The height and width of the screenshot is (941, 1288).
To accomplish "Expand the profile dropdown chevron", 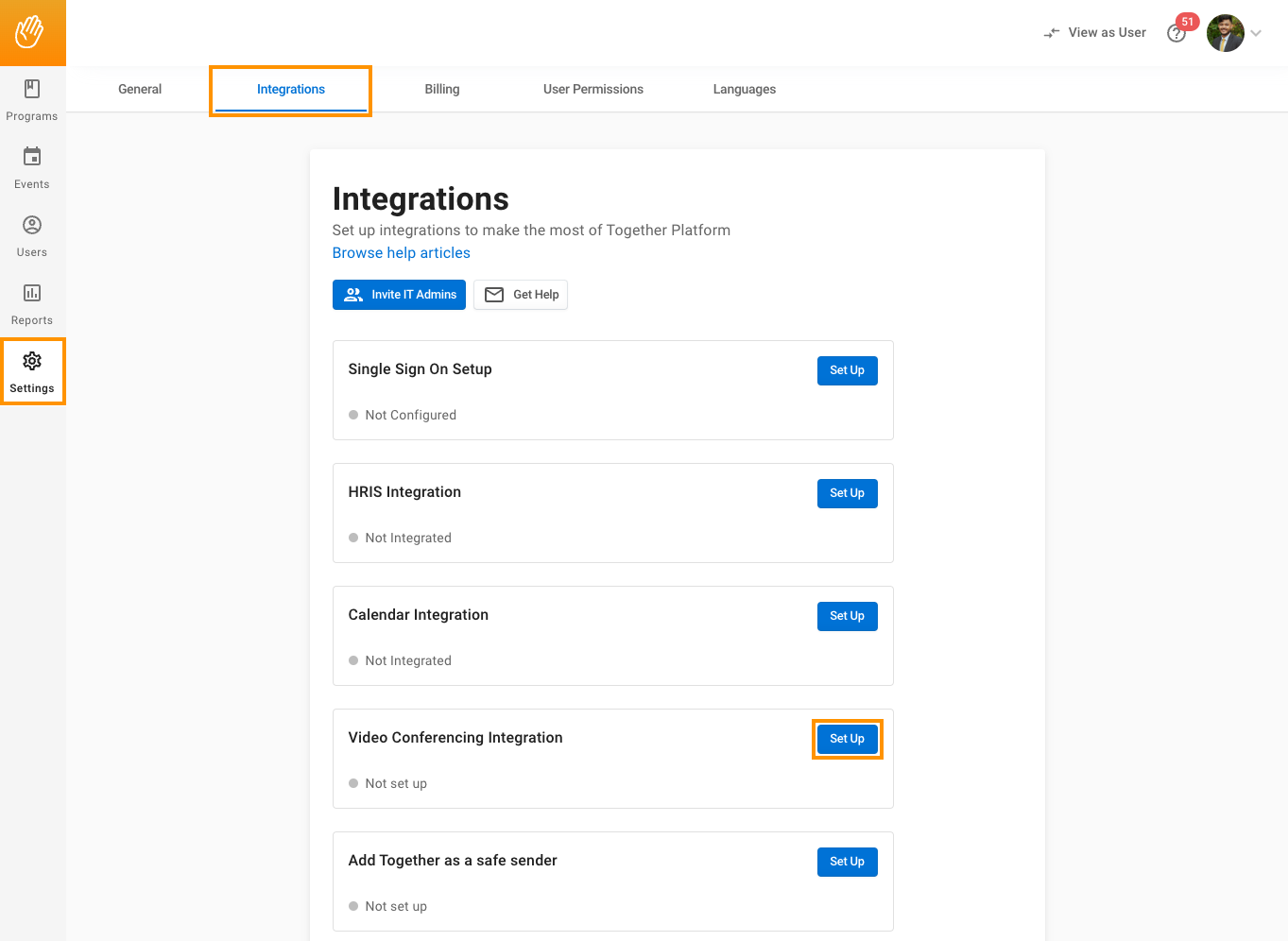I will 1256,33.
